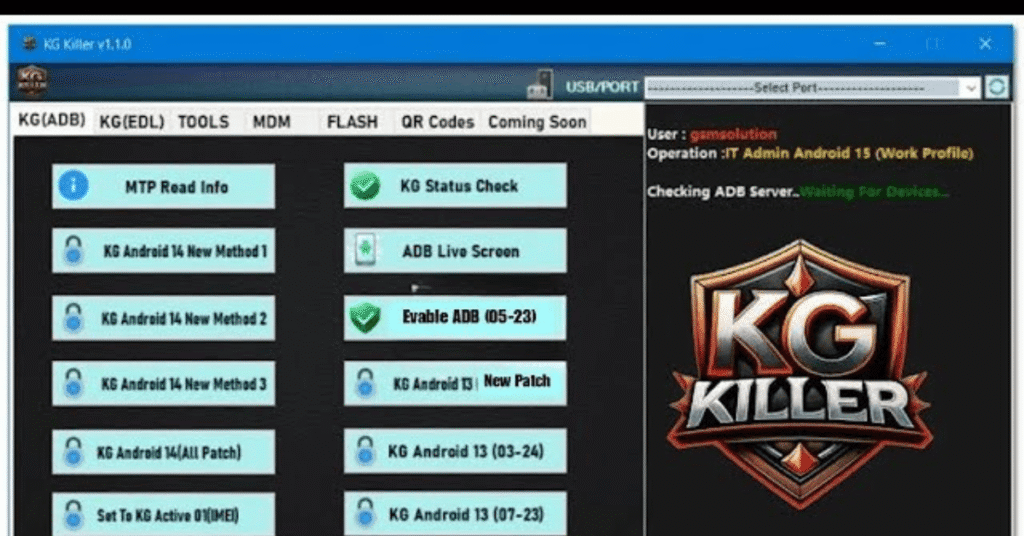Image resolution: width=1024 pixels, height=536 pixels.
Task: Click KG Android 13 (03-24) button
Action: click(455, 451)
